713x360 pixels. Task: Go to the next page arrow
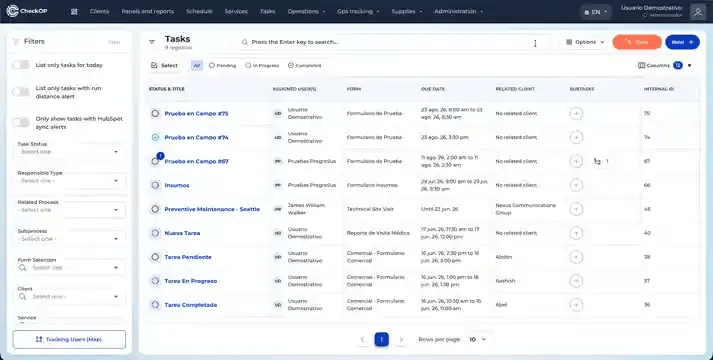401,340
